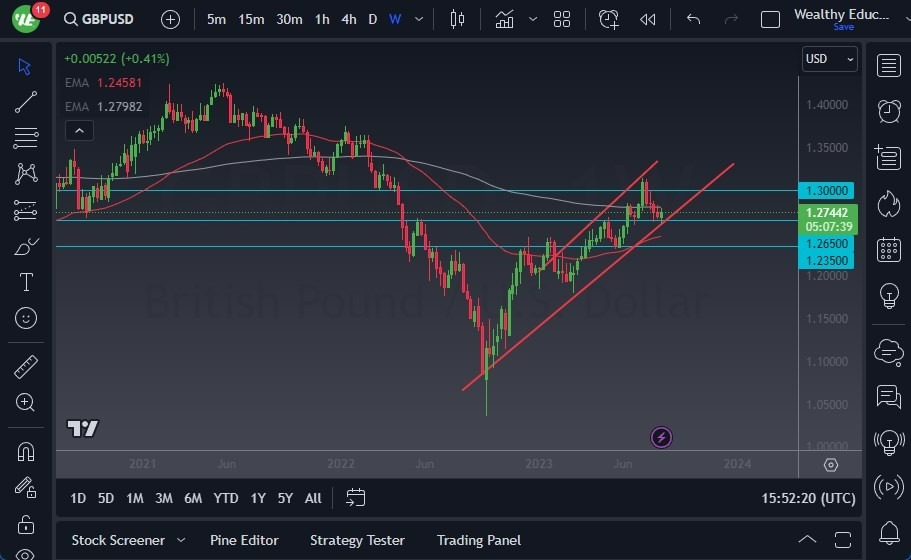The image size is (911, 560).
Task: Open the purple lightning event marker
Action: click(661, 437)
